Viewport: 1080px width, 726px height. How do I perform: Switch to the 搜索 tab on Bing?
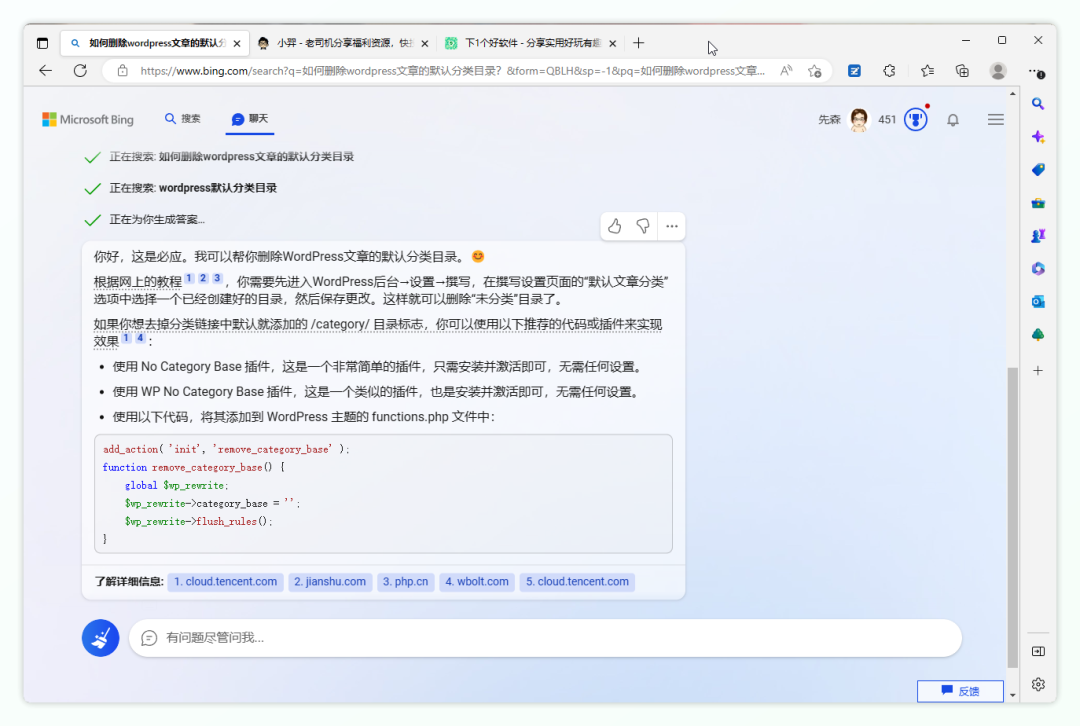(x=183, y=118)
